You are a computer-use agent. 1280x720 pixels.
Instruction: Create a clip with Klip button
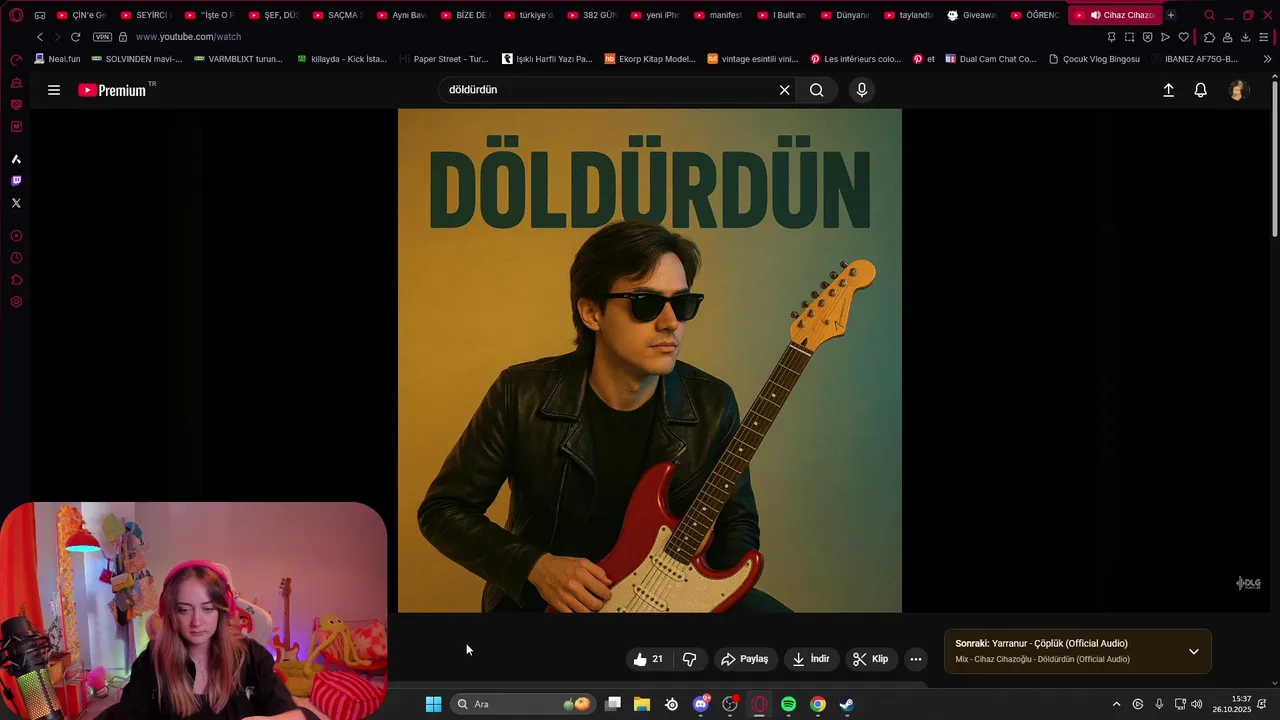(870, 659)
